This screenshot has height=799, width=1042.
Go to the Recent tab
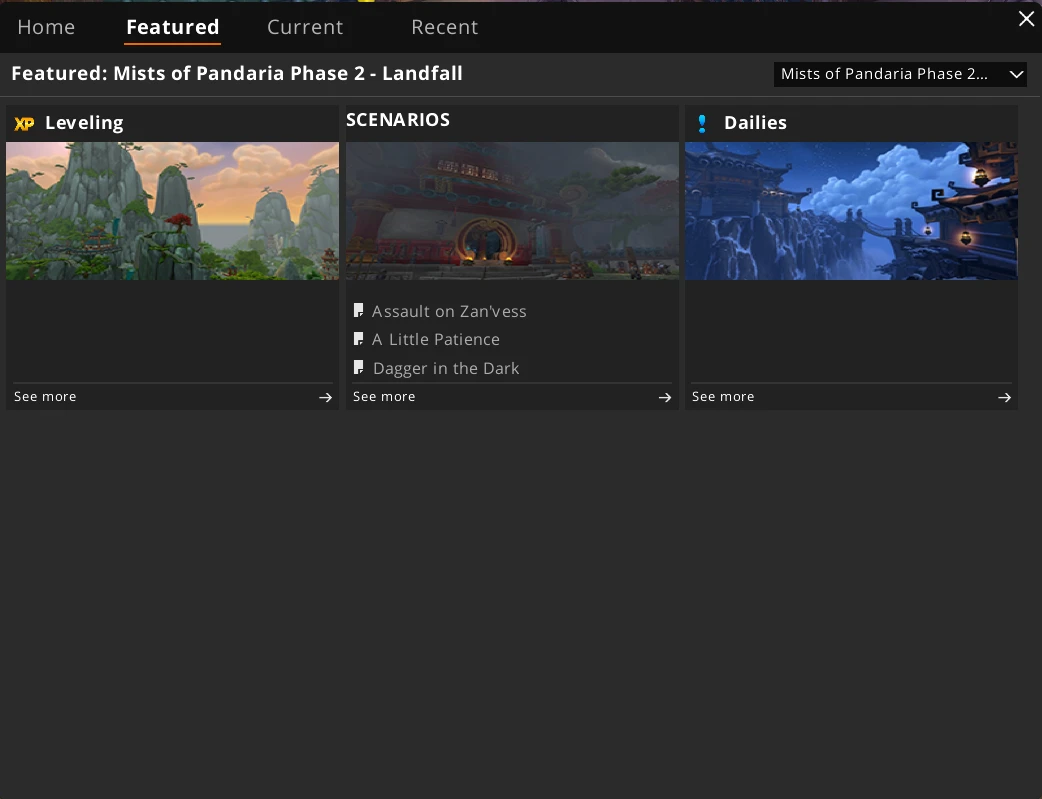click(x=444, y=27)
